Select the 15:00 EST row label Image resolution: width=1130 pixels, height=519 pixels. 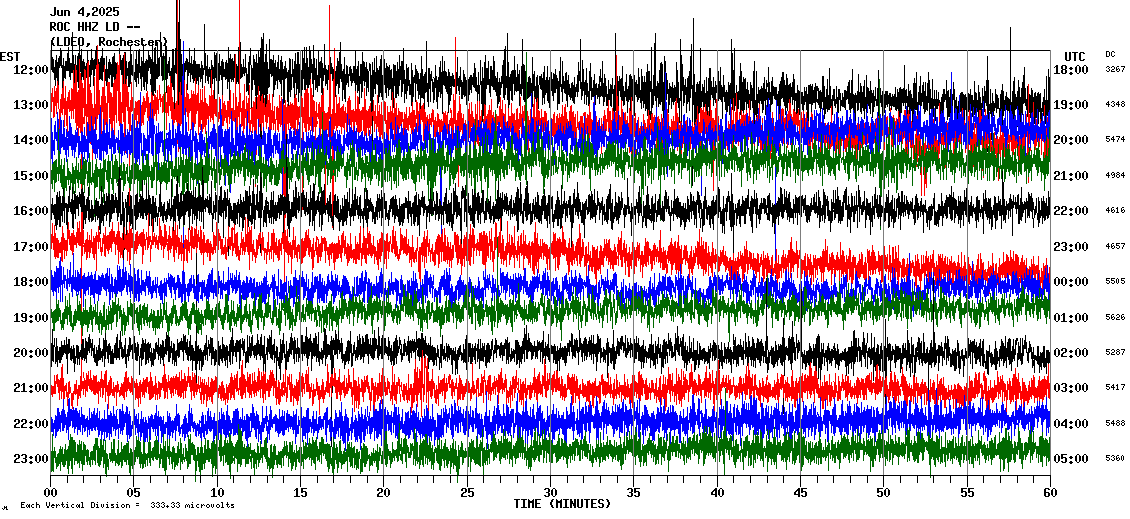[31, 176]
